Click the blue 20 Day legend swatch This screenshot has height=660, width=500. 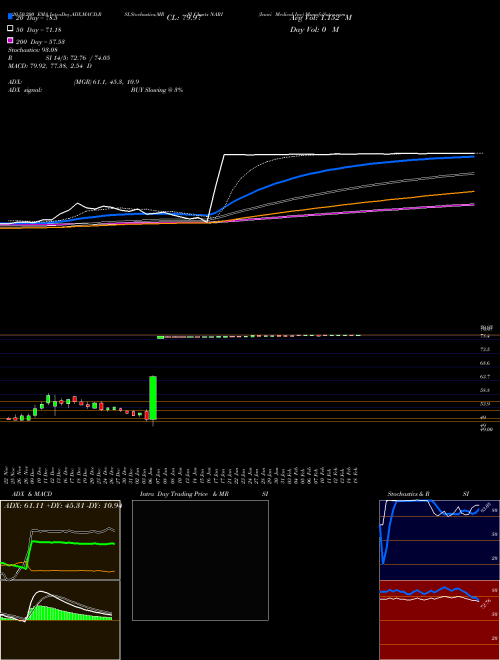coord(11,16)
